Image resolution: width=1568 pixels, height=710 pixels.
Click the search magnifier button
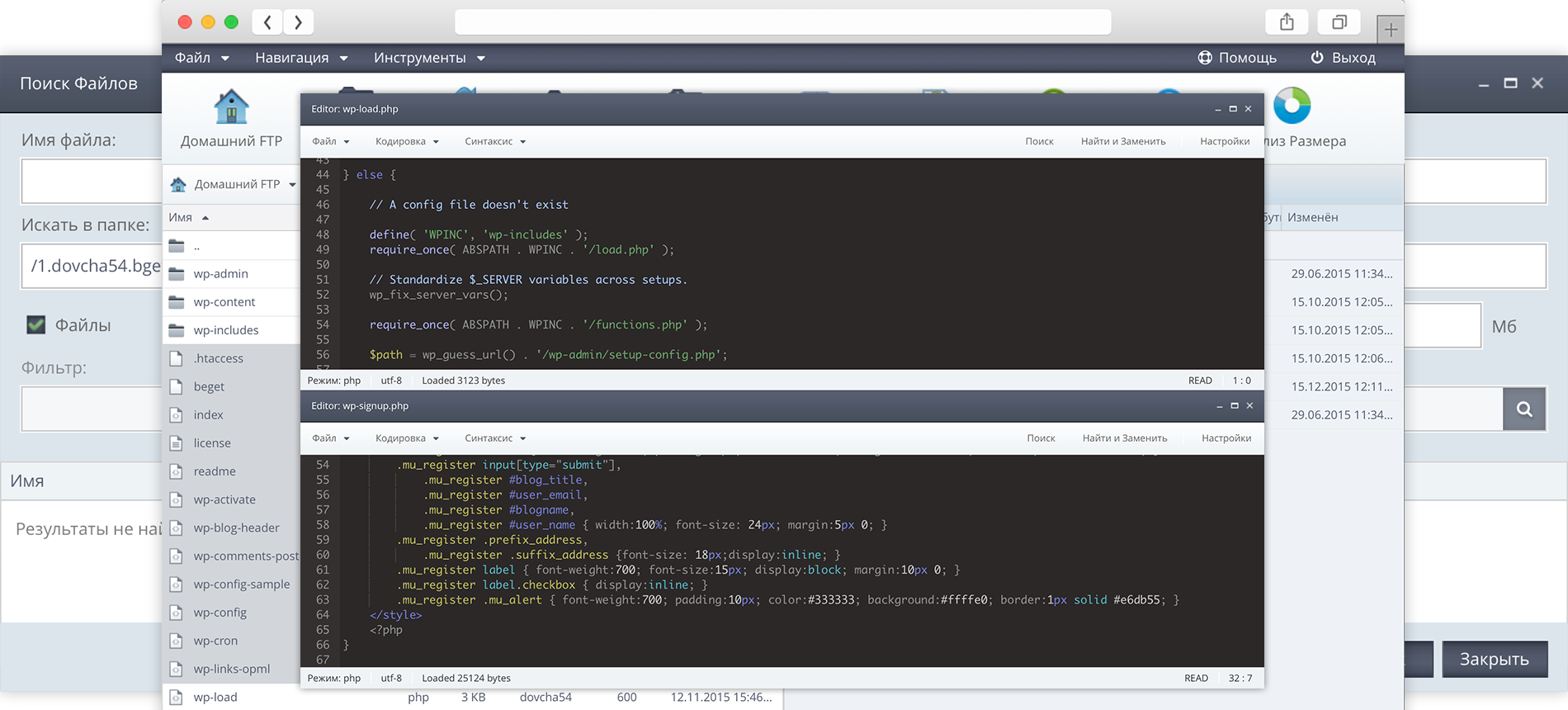point(1524,409)
